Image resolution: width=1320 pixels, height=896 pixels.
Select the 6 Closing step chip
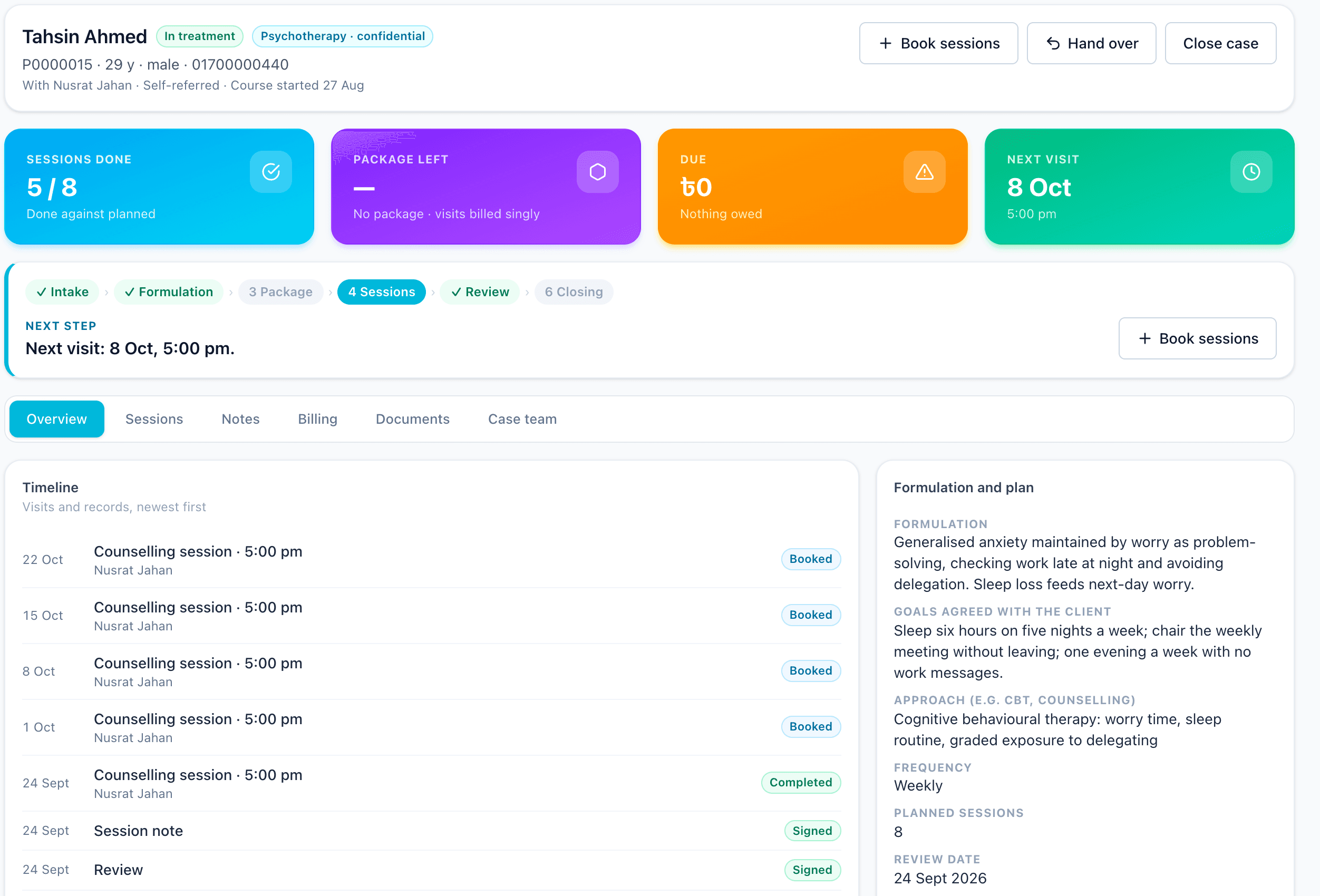[x=574, y=292]
